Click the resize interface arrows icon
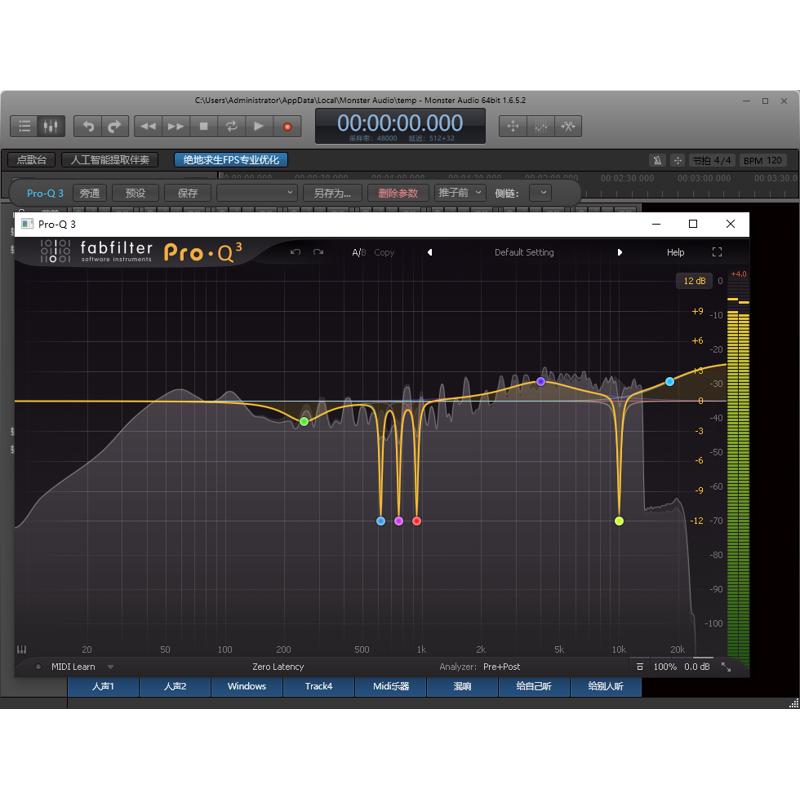Viewport: 800px width, 800px height. (726, 667)
